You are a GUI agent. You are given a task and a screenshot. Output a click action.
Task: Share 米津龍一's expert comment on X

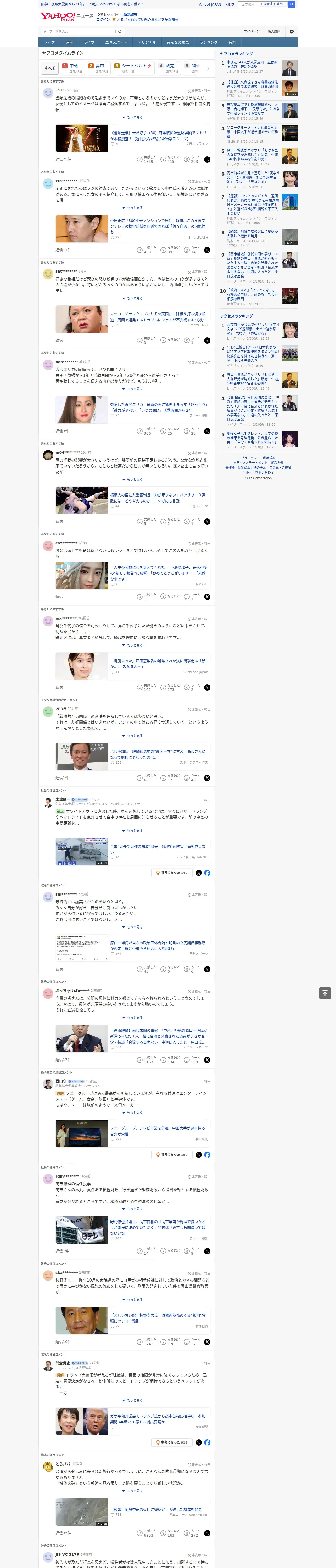pyautogui.click(x=199, y=873)
